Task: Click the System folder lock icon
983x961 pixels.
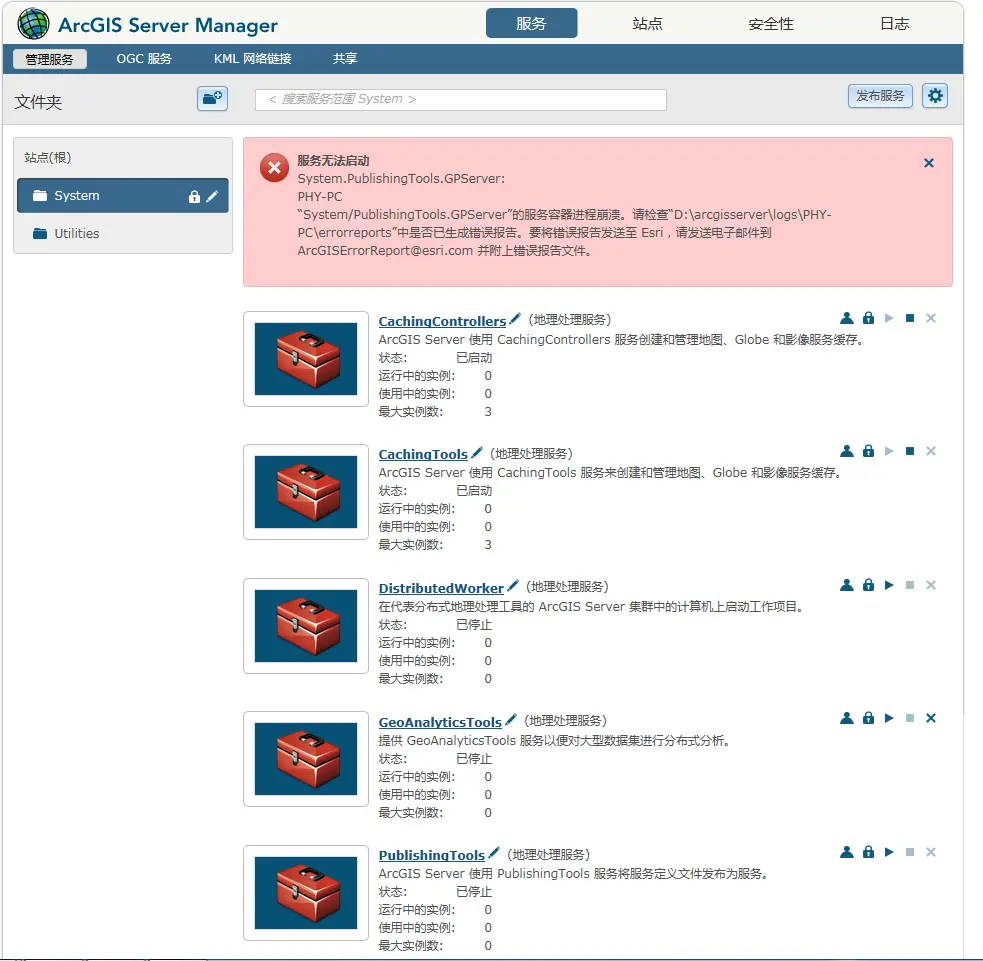Action: point(194,196)
